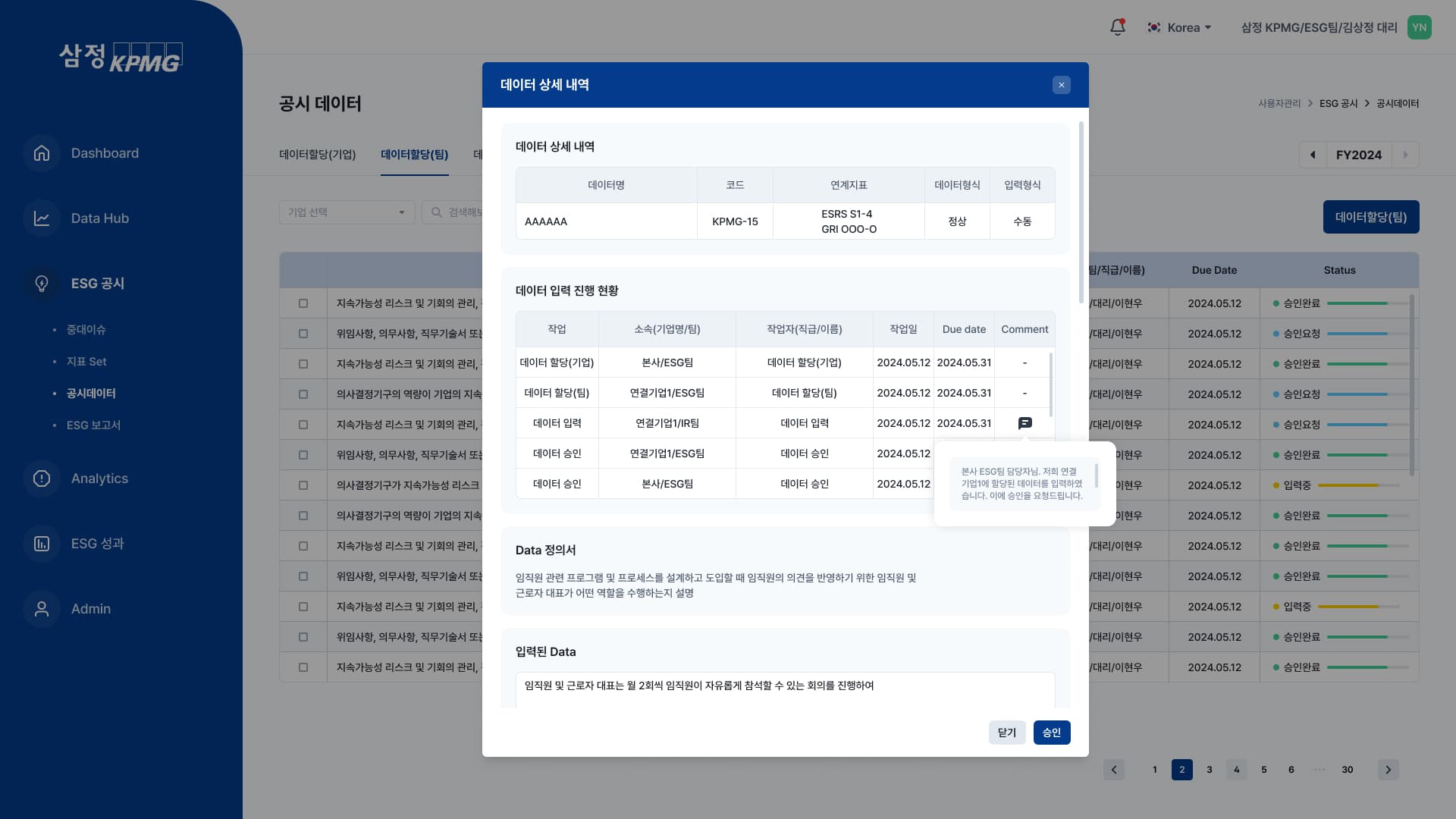Go to previous fiscal year arrow
The image size is (1456, 819).
1313,155
